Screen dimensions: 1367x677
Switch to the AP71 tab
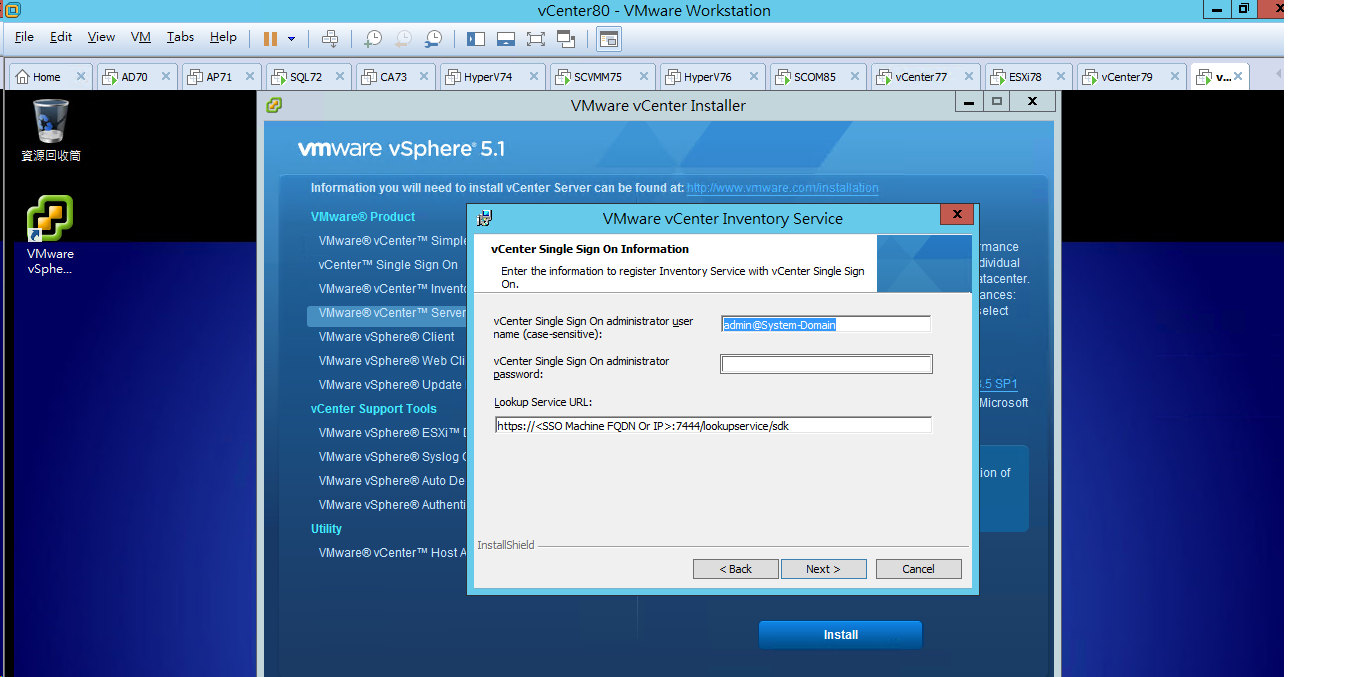coord(219,77)
